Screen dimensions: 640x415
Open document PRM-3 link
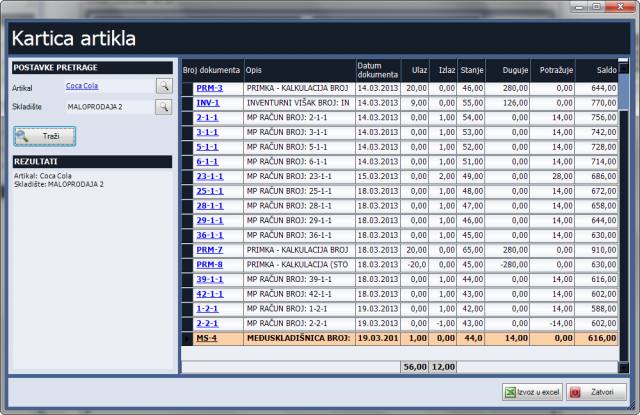coord(209,89)
